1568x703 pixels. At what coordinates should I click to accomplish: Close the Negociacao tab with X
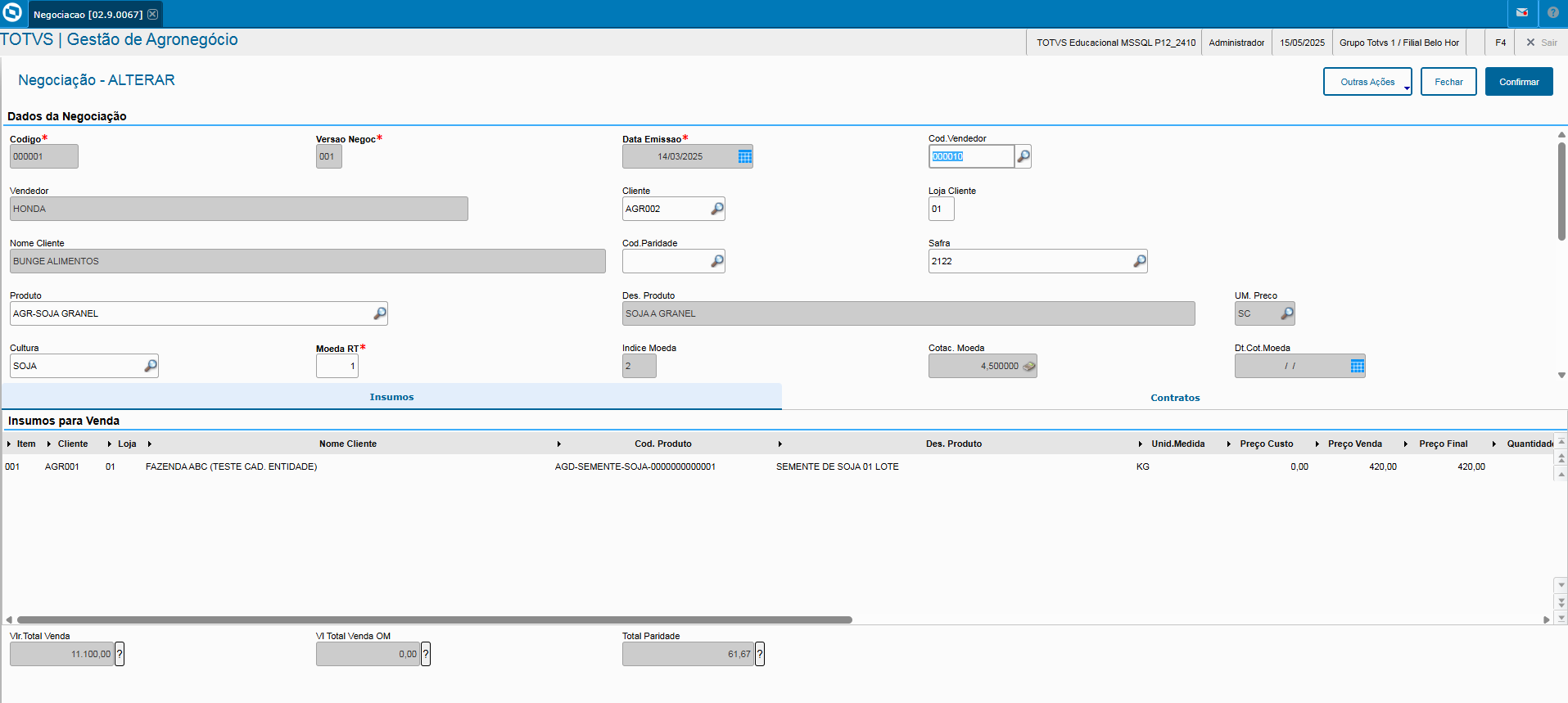(152, 14)
